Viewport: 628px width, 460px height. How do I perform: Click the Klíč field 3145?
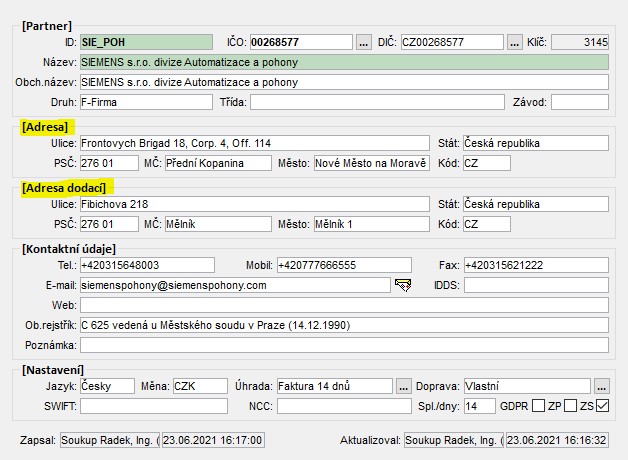tap(580, 42)
